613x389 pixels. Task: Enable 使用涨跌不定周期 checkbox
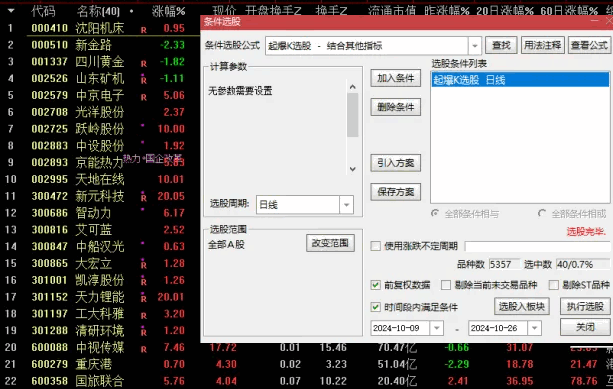pos(375,246)
